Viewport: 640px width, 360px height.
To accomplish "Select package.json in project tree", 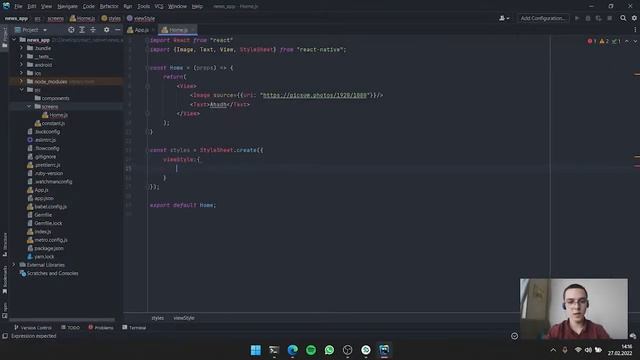I will [49, 248].
